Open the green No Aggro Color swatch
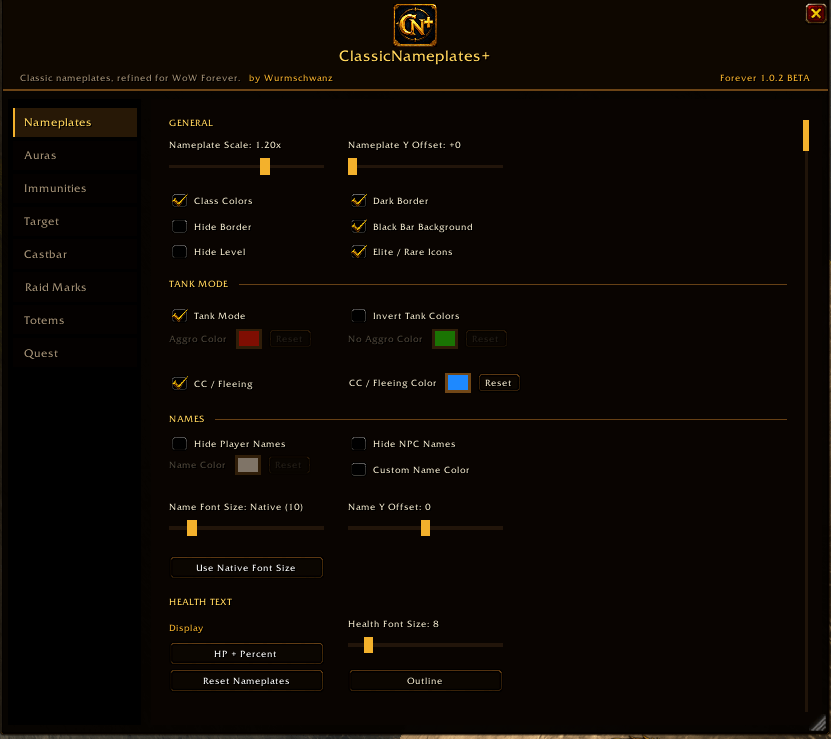Viewport: 831px width, 739px height. coord(445,339)
